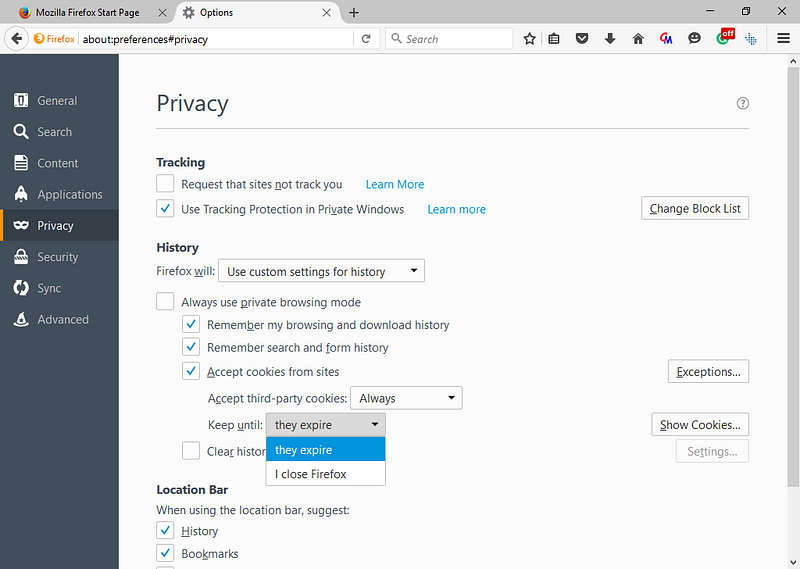Click the blue dotted extension icon
Screen dimensions: 800x569
tap(751, 39)
